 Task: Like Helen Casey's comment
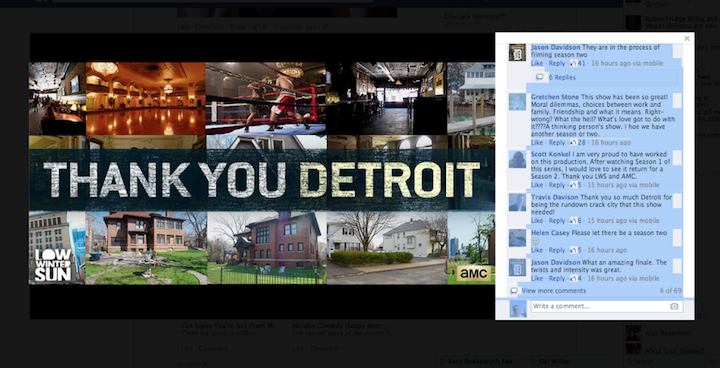click(x=537, y=250)
